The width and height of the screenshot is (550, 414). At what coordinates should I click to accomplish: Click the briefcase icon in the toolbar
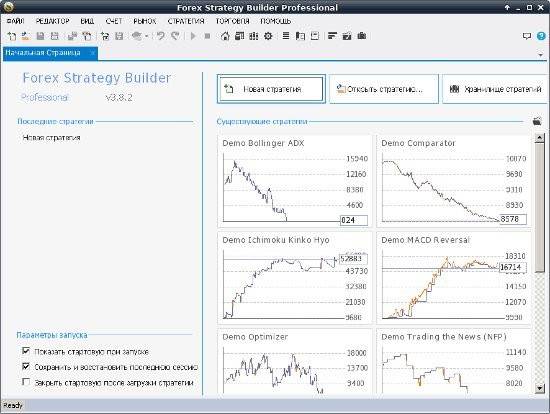362,36
